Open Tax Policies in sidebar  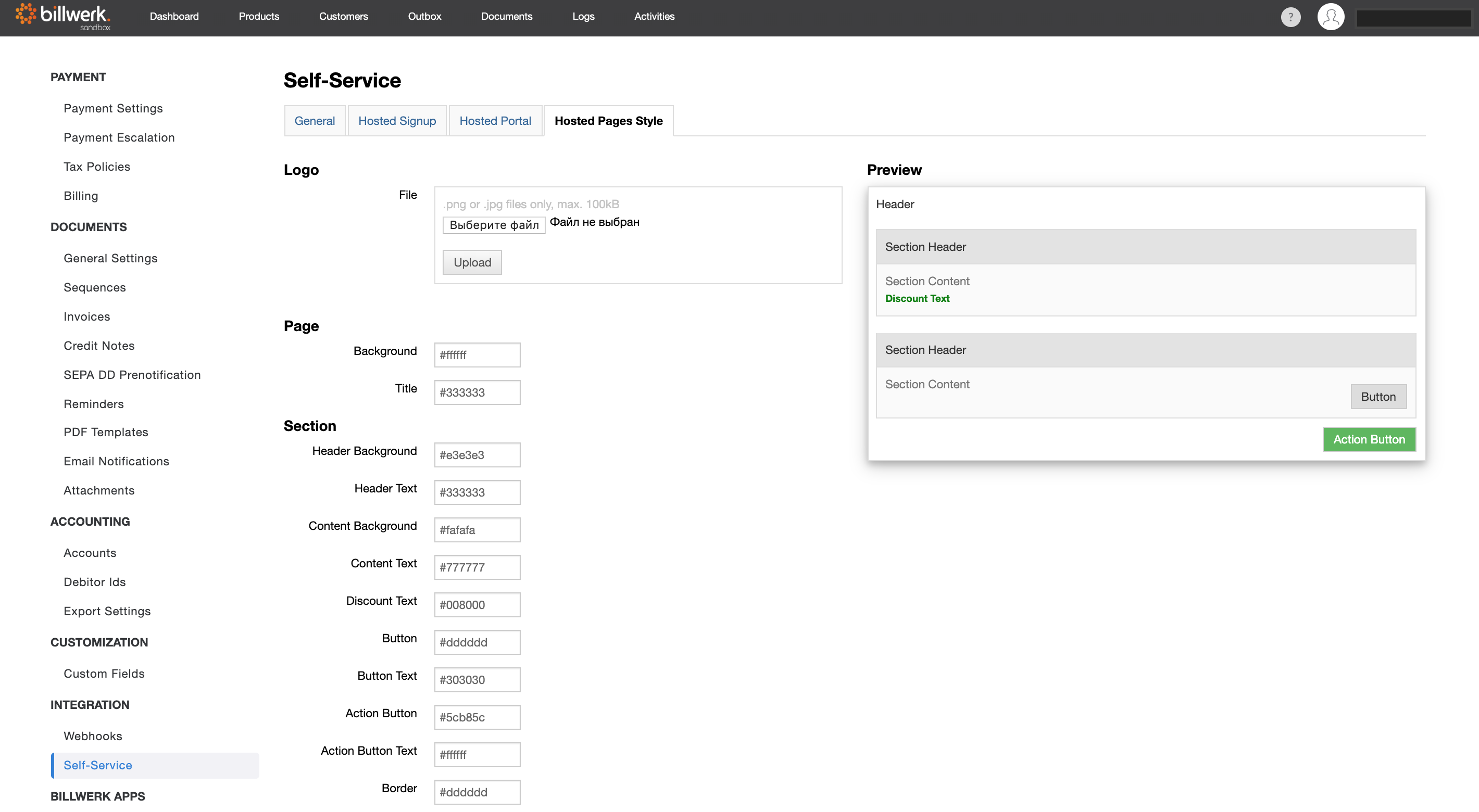click(97, 167)
